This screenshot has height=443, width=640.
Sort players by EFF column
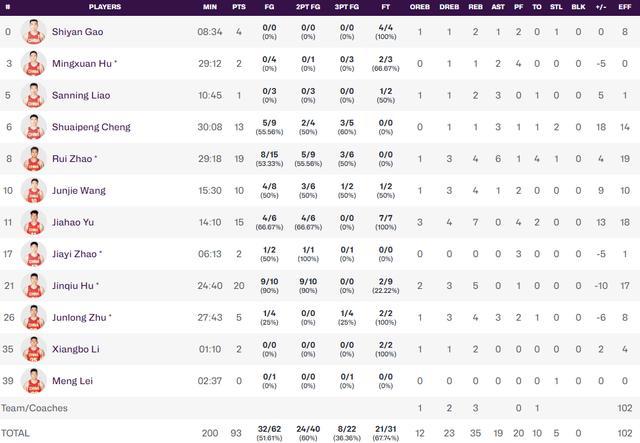coord(624,7)
